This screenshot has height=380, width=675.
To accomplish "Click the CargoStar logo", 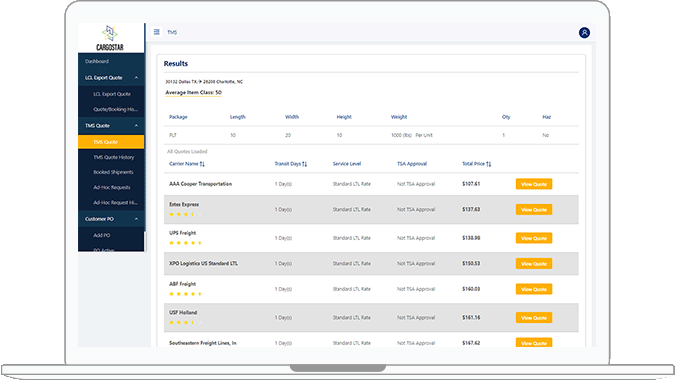I will coord(110,38).
